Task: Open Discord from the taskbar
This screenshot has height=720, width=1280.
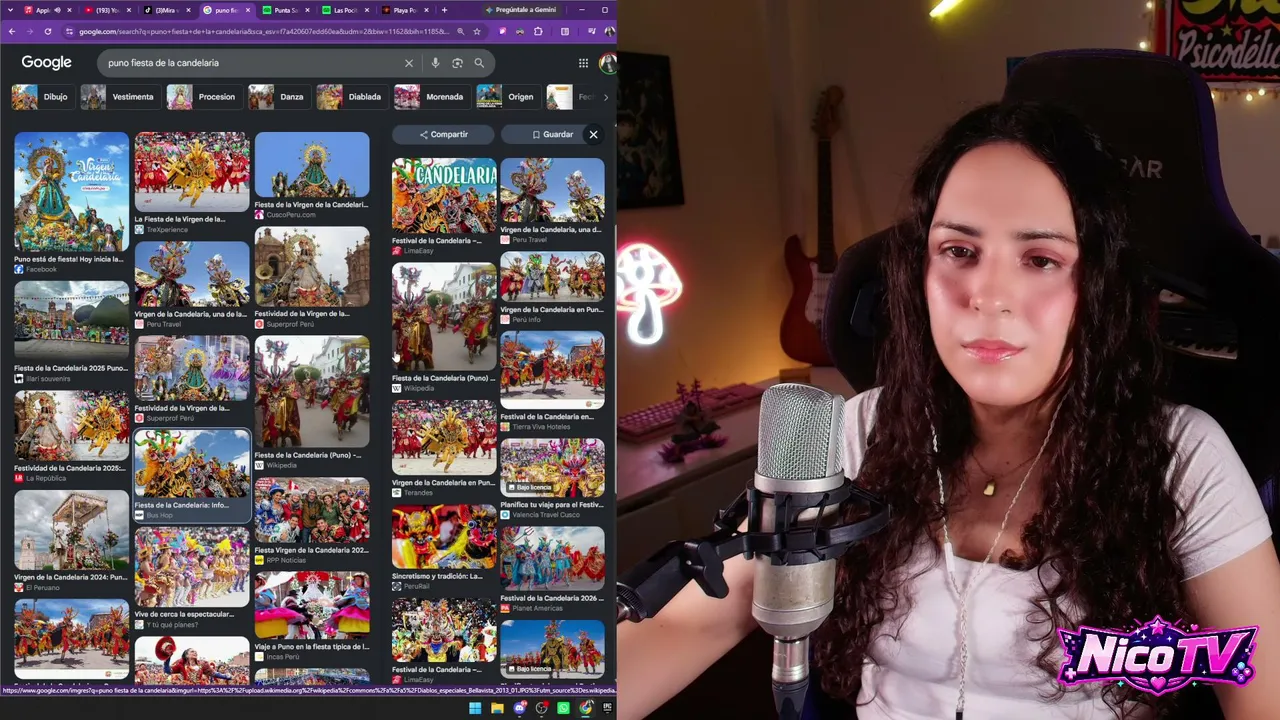Action: tap(520, 708)
